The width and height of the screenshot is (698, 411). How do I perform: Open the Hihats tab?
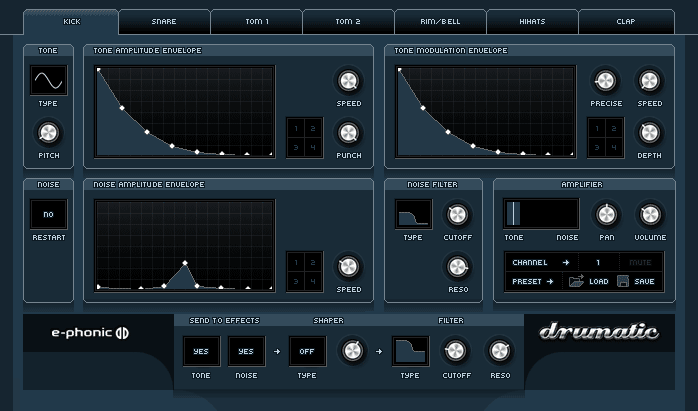coord(532,22)
